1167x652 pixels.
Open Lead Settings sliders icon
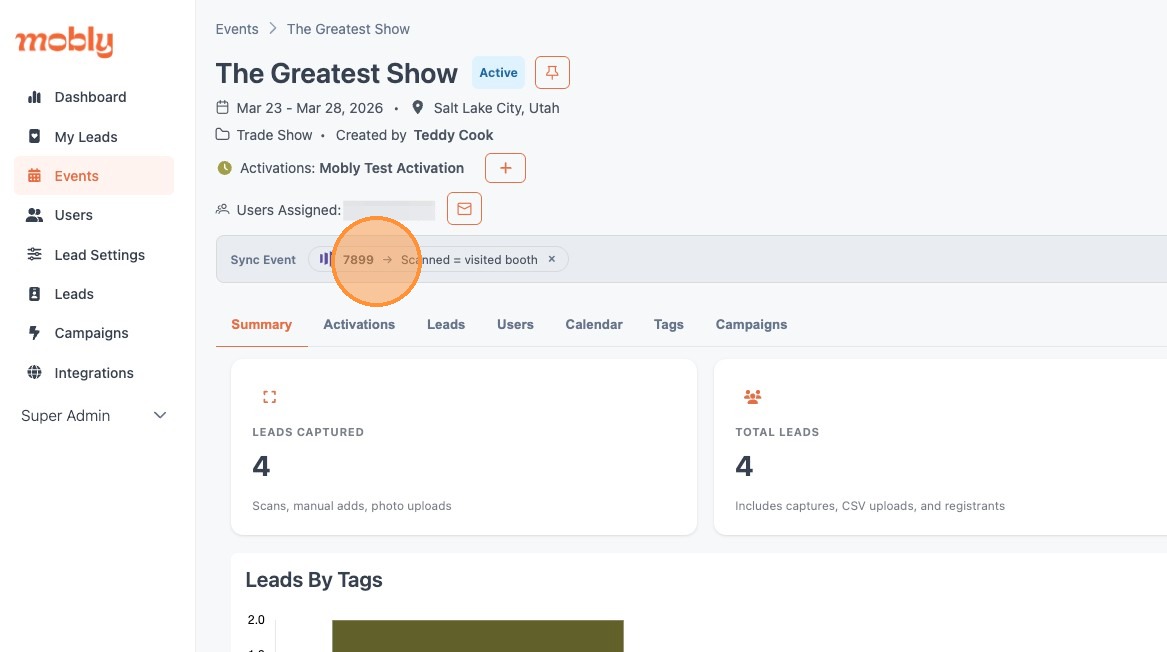[35, 255]
